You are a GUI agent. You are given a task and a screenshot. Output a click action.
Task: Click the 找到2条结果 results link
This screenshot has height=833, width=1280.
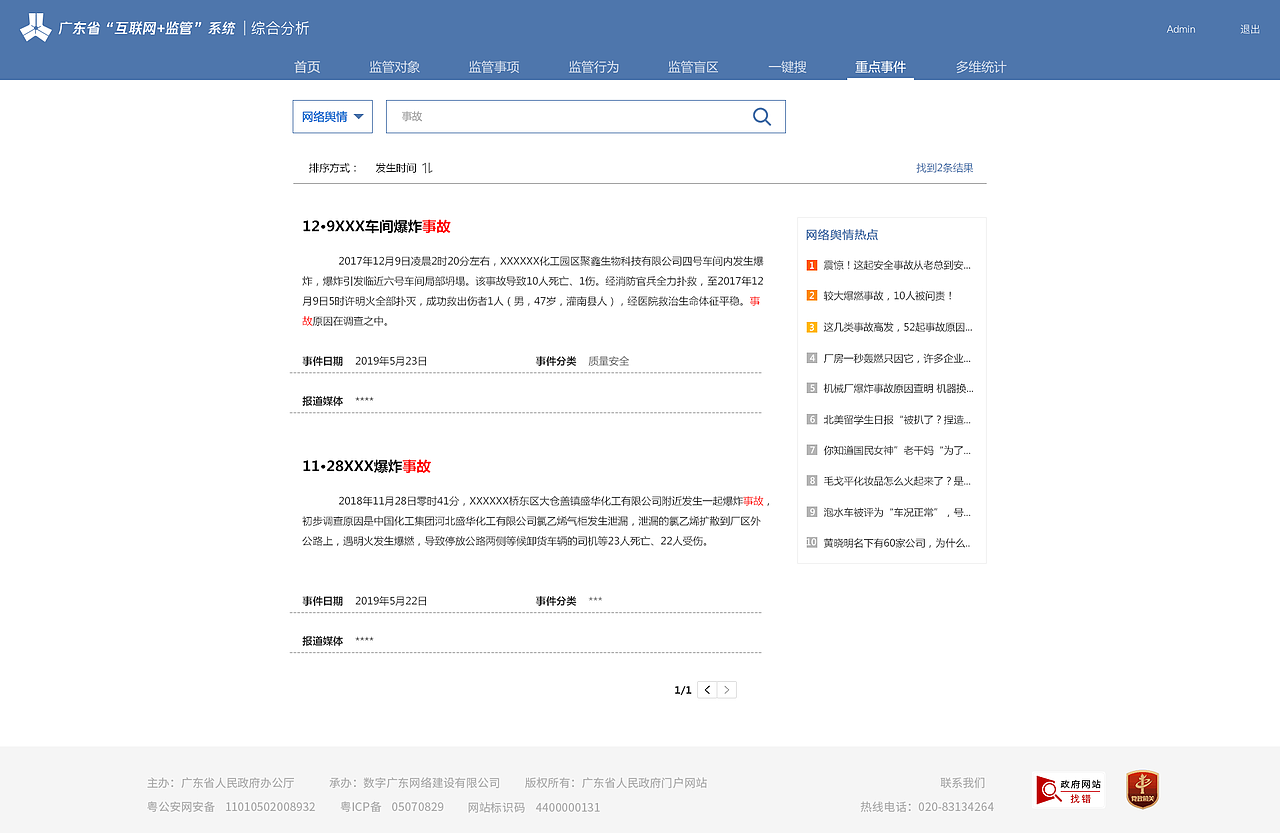(944, 167)
